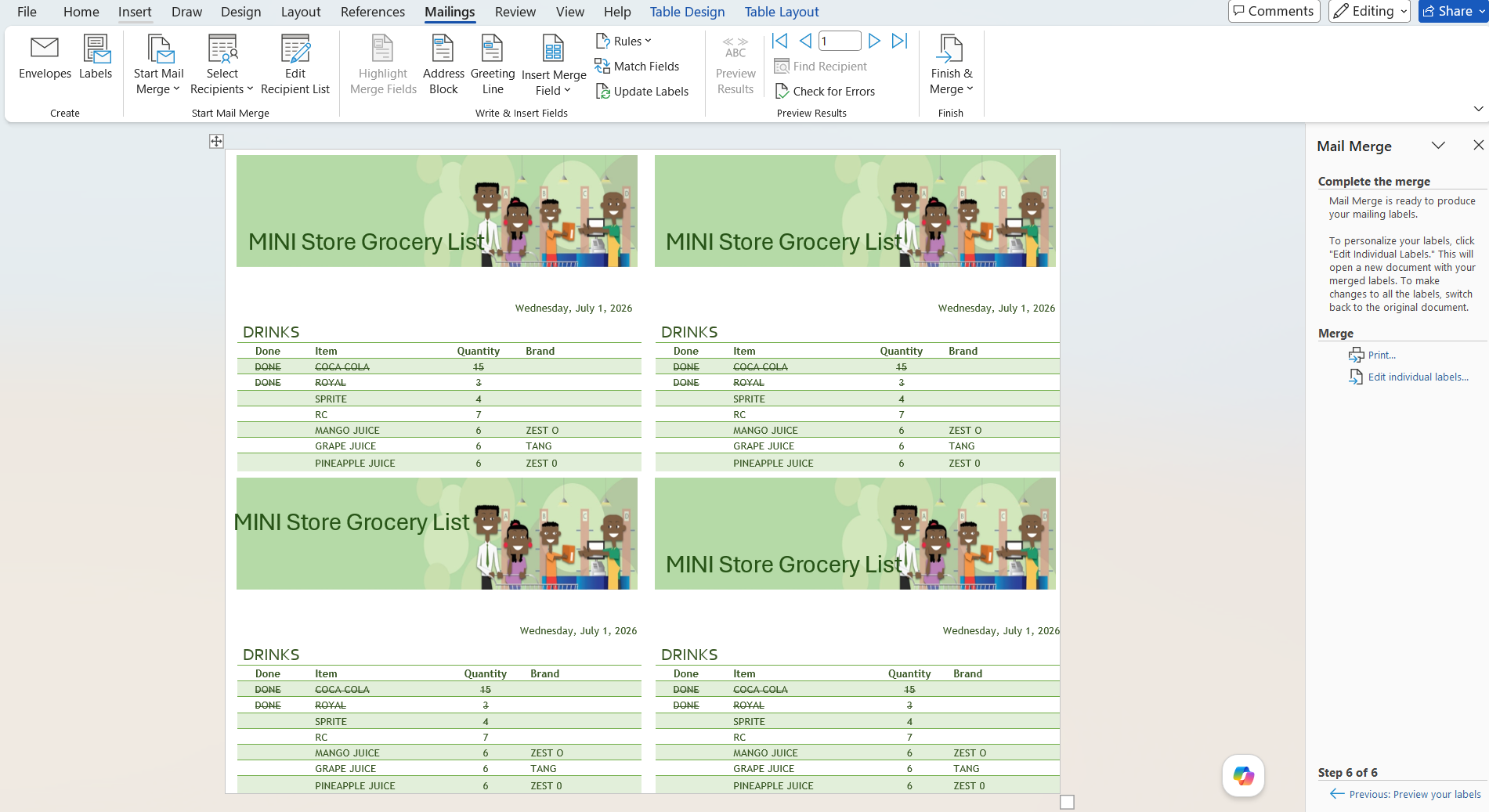This screenshot has width=1489, height=812.
Task: Expand the Rules dropdown
Action: [624, 41]
